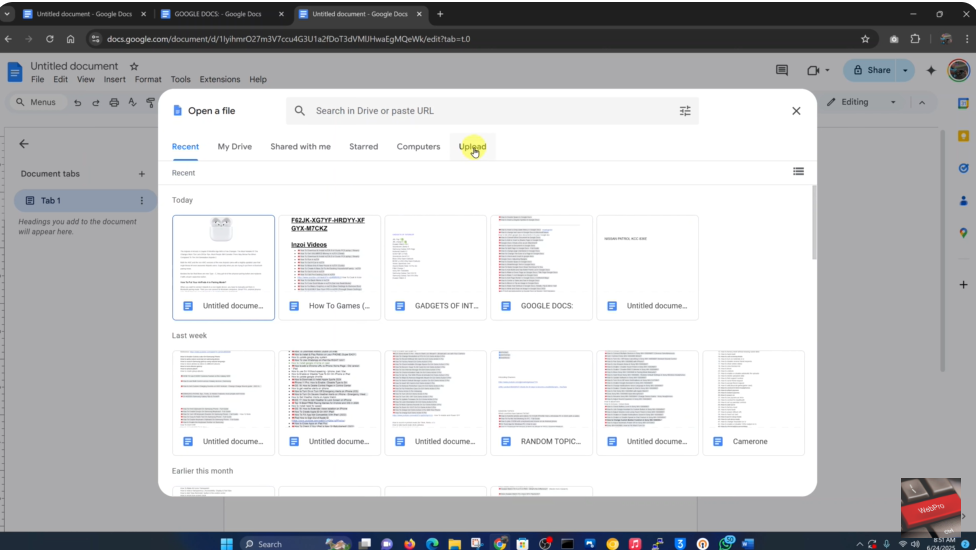976x550 pixels.
Task: Select Tab 1 in document tabs
Action: click(x=85, y=200)
